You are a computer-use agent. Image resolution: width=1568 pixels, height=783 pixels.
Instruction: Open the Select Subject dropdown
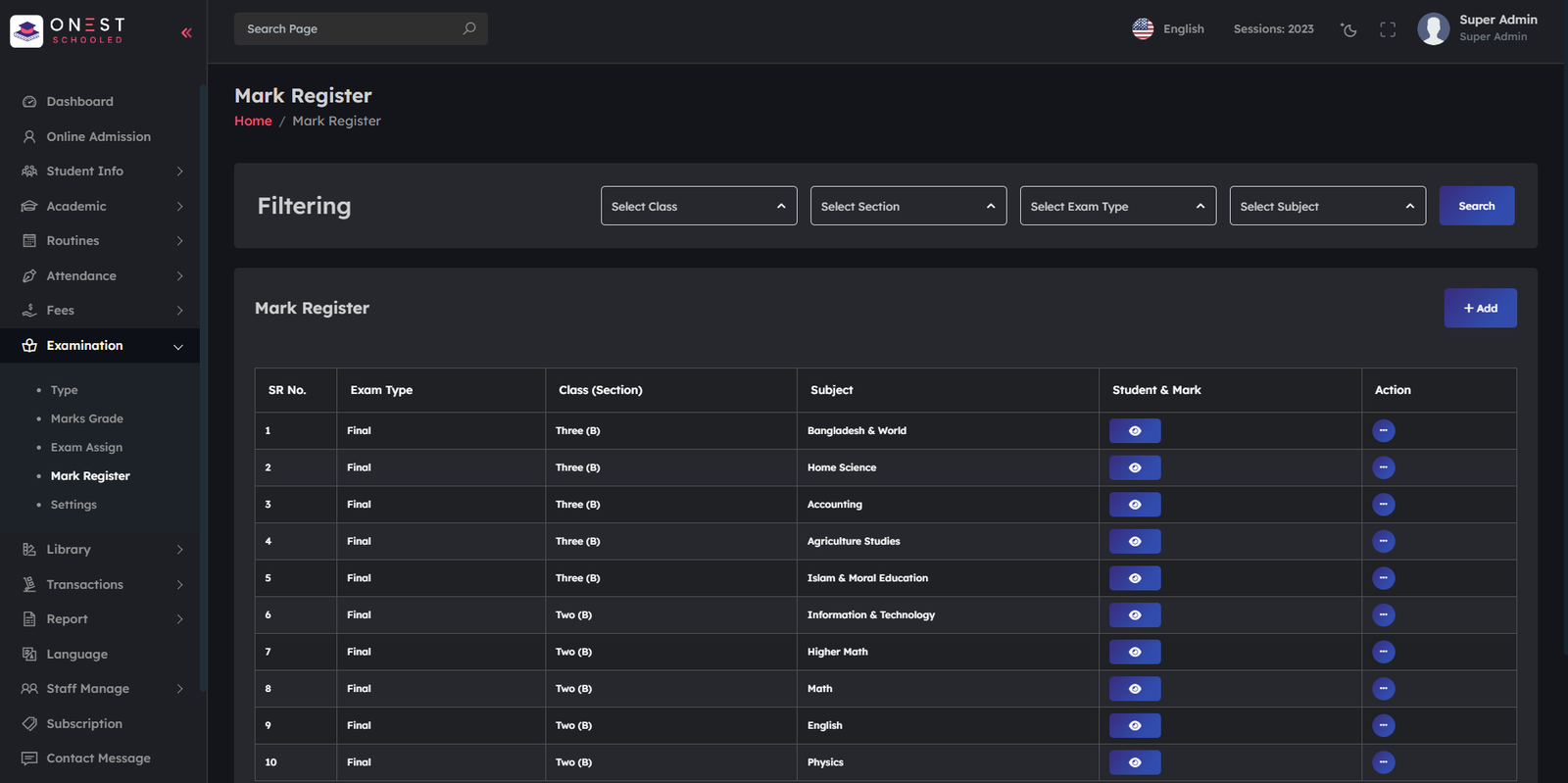coord(1328,206)
